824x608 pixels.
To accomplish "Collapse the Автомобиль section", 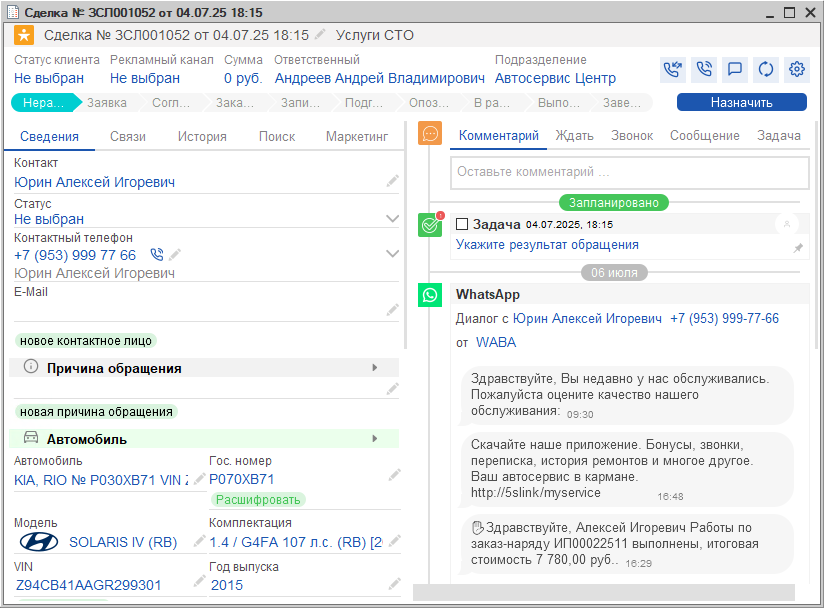I will pos(376,438).
